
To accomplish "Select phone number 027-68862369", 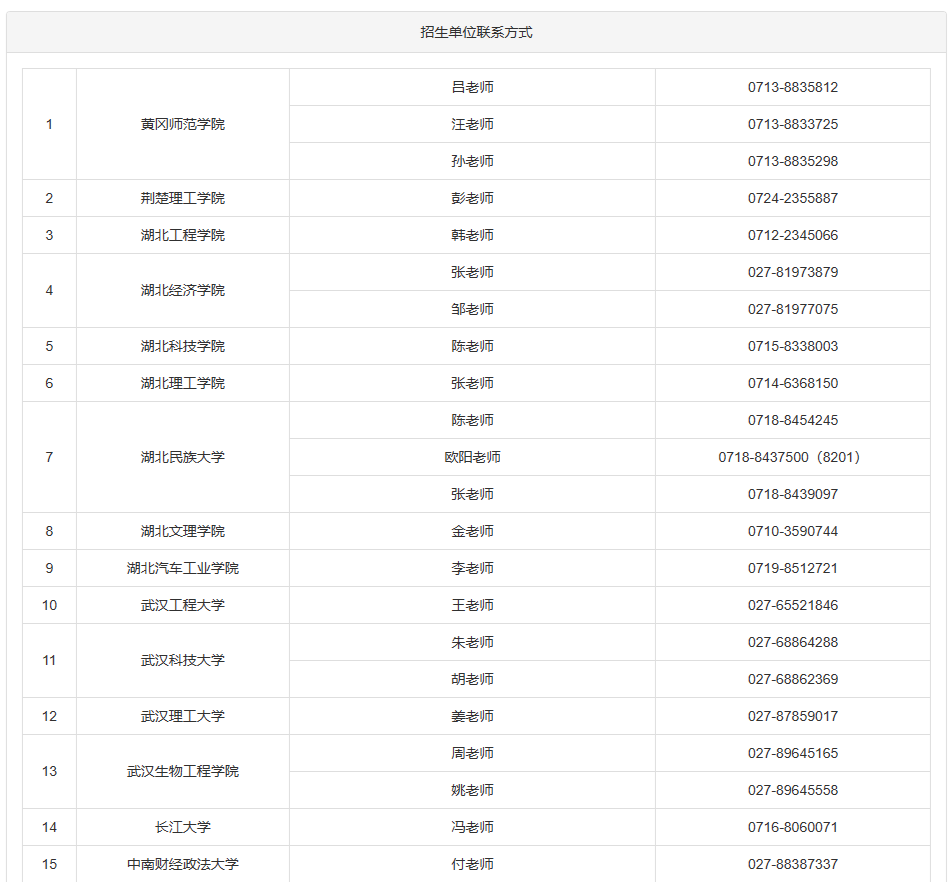I will point(792,678).
